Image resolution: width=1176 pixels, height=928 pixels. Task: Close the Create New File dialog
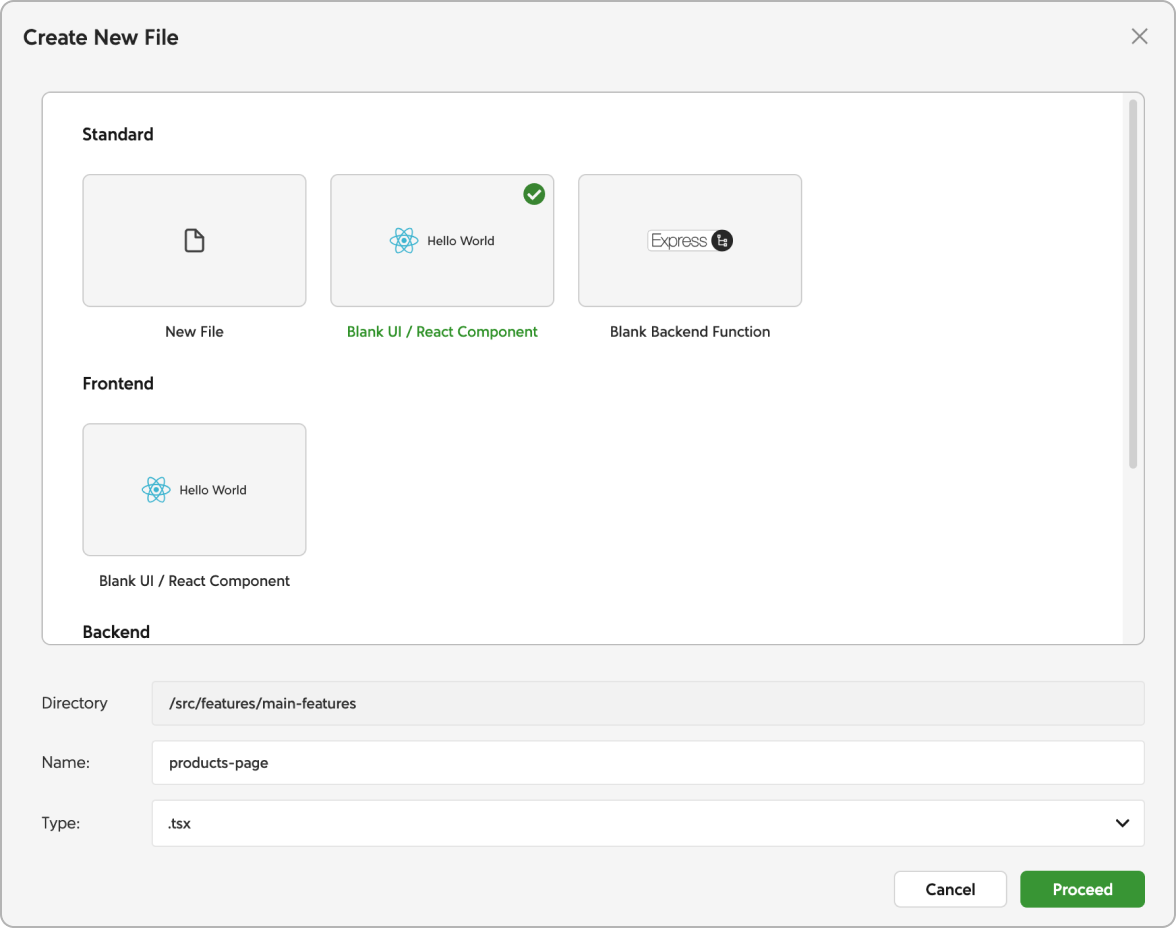(1139, 36)
